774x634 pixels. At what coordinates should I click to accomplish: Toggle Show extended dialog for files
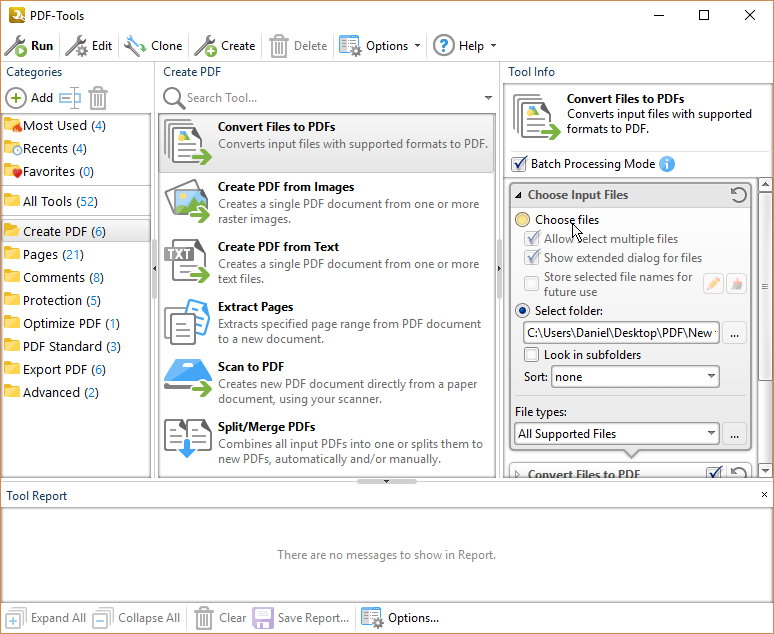[x=532, y=258]
